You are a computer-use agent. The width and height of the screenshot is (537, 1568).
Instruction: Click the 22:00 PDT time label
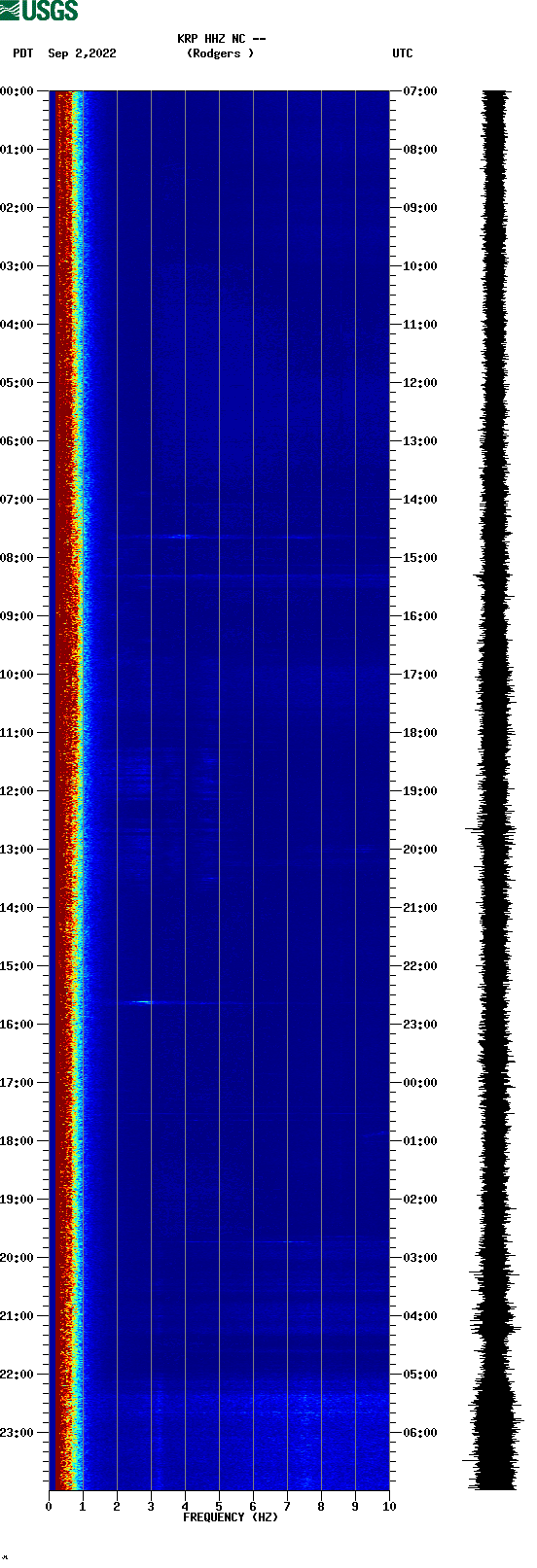(18, 1375)
